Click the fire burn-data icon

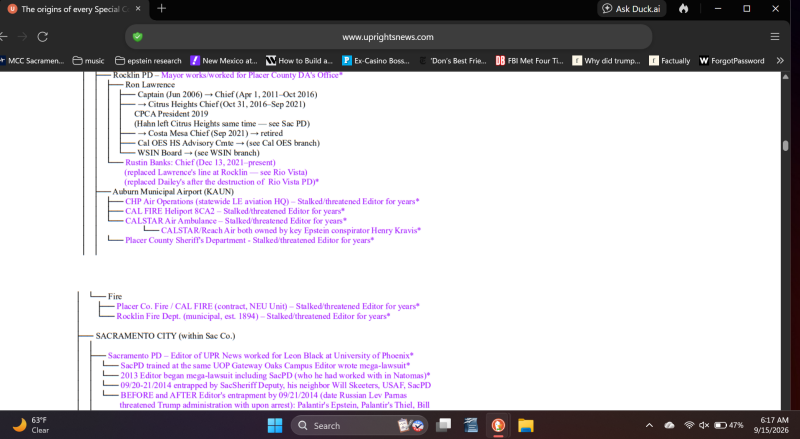click(684, 9)
